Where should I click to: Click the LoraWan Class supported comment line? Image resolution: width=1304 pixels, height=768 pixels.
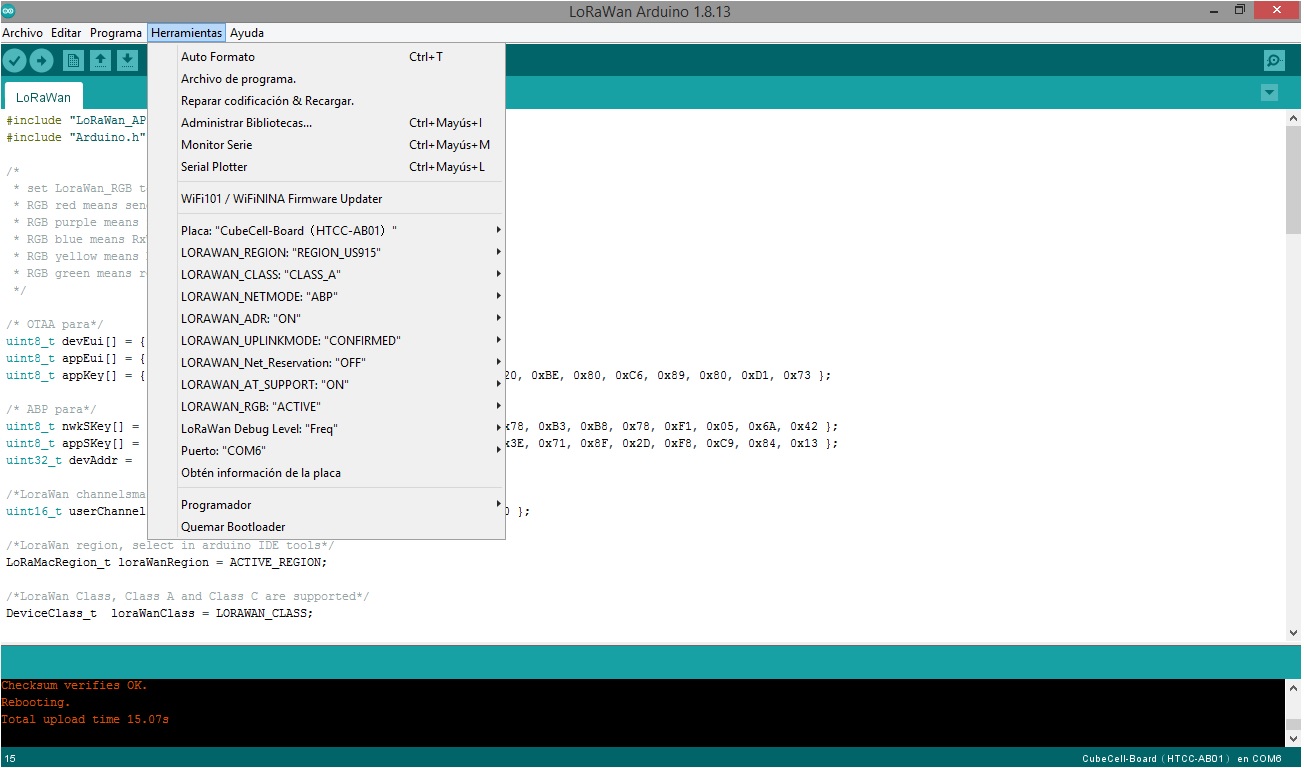(188, 596)
